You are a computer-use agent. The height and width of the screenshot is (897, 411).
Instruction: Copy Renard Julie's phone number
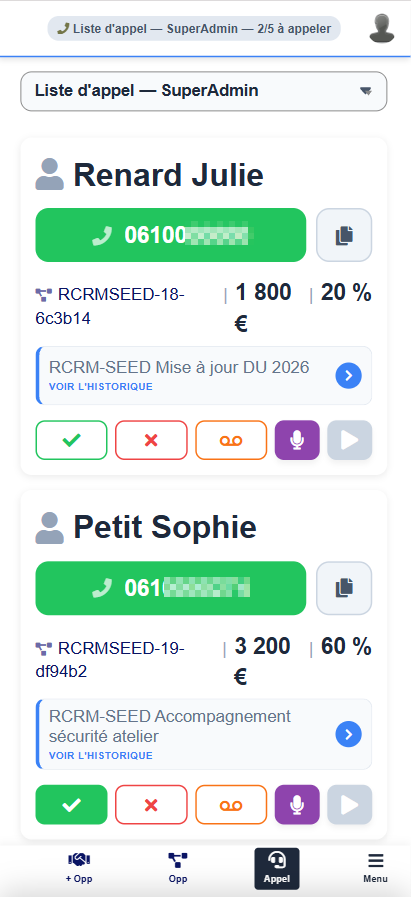(x=344, y=235)
